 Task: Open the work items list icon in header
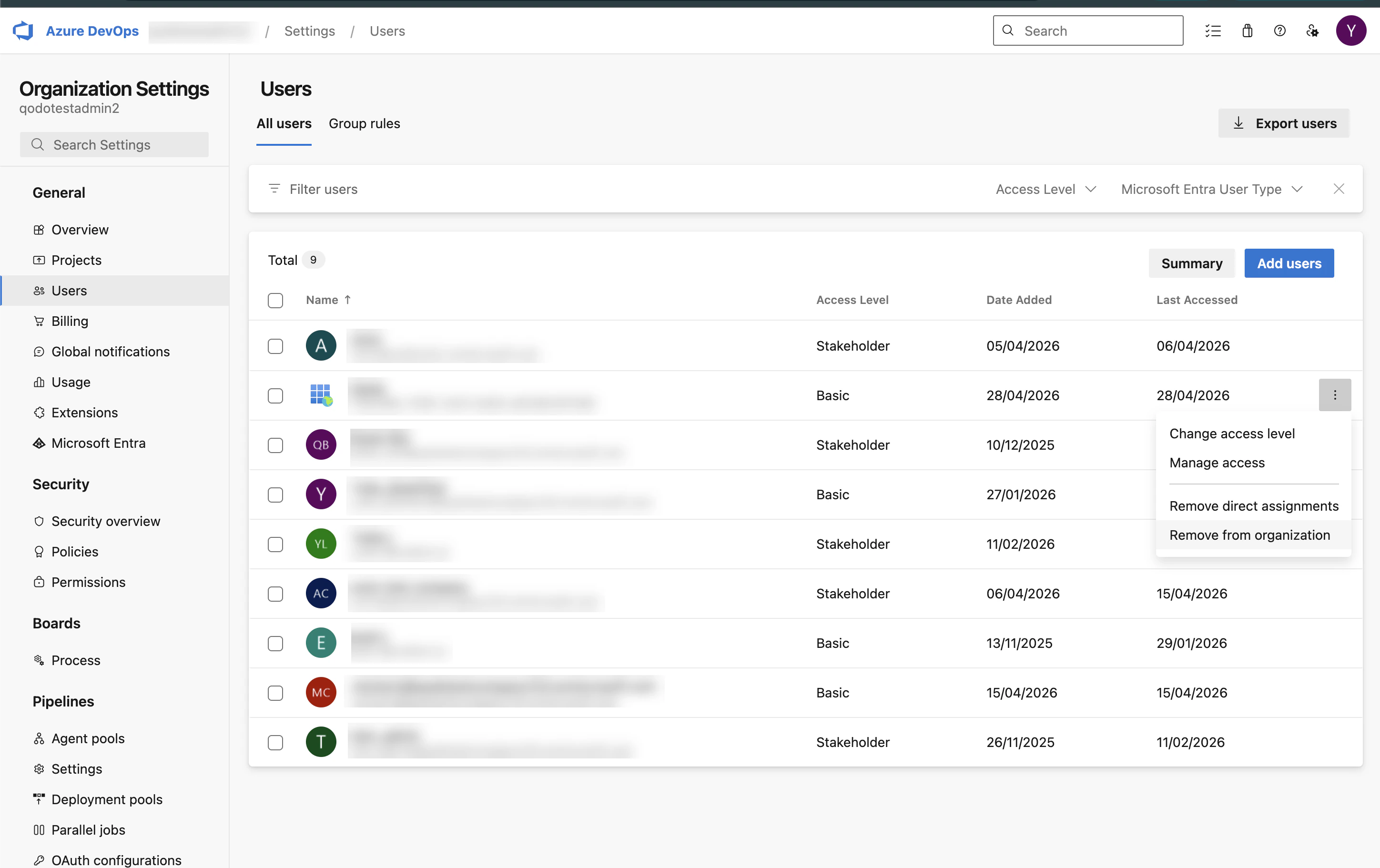[1213, 31]
